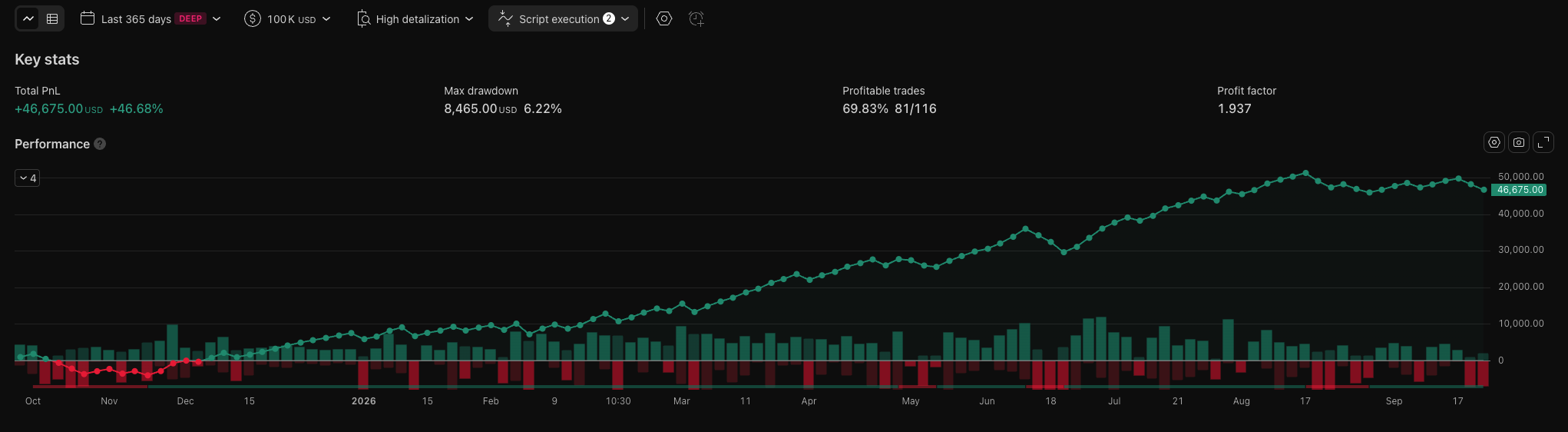Click the 10:30 time axis label
The width and height of the screenshot is (1568, 432).
pyautogui.click(x=618, y=401)
